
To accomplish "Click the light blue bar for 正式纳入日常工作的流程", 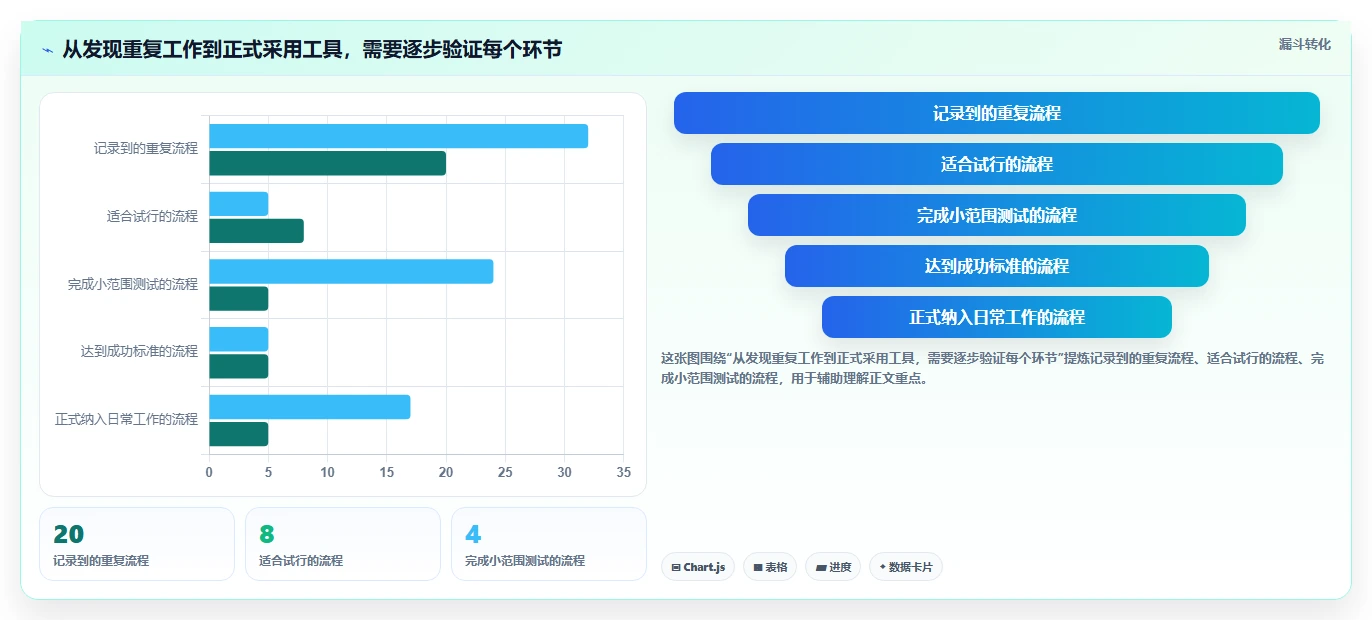I will point(309,407).
